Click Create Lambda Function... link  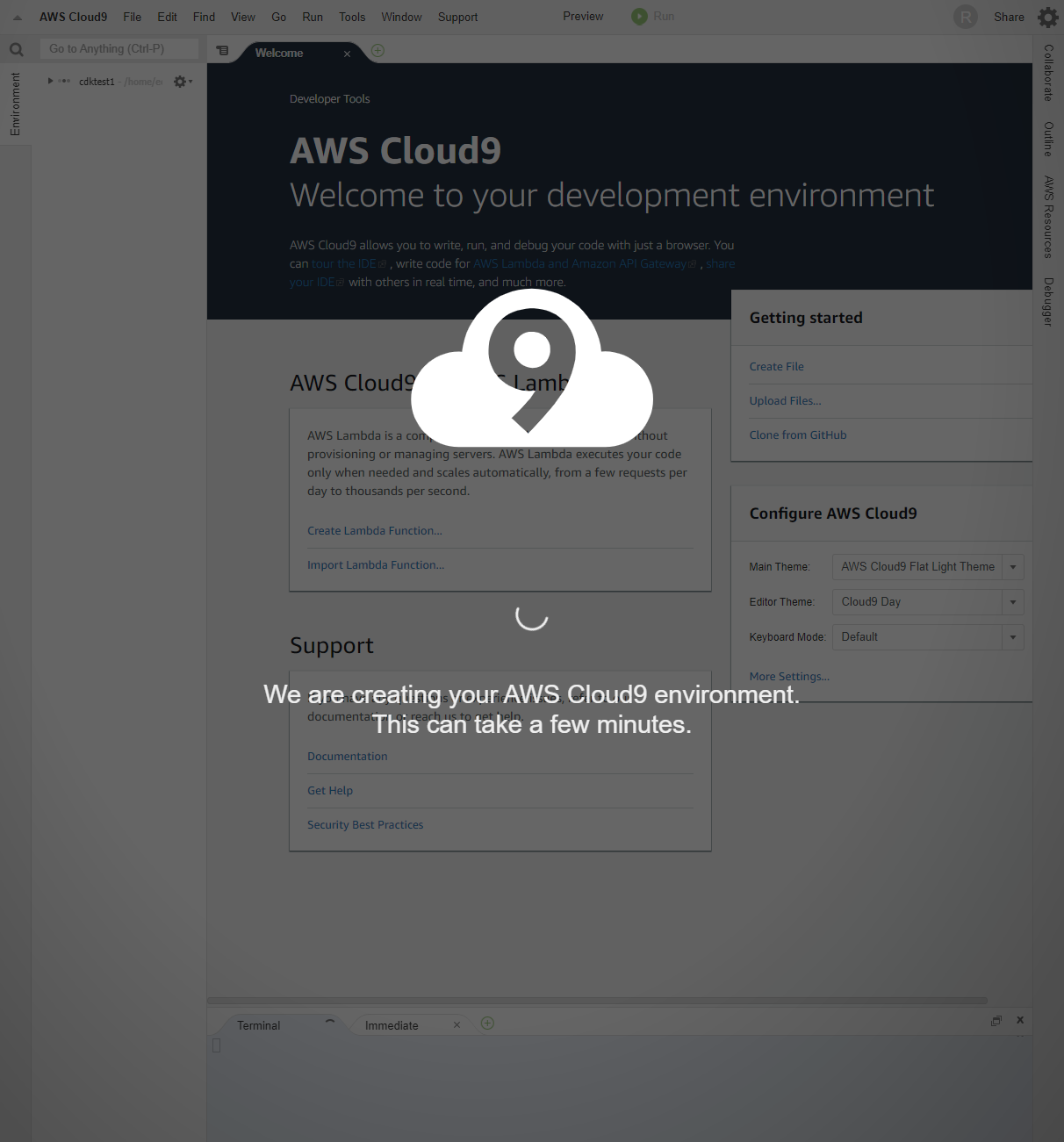click(x=375, y=531)
